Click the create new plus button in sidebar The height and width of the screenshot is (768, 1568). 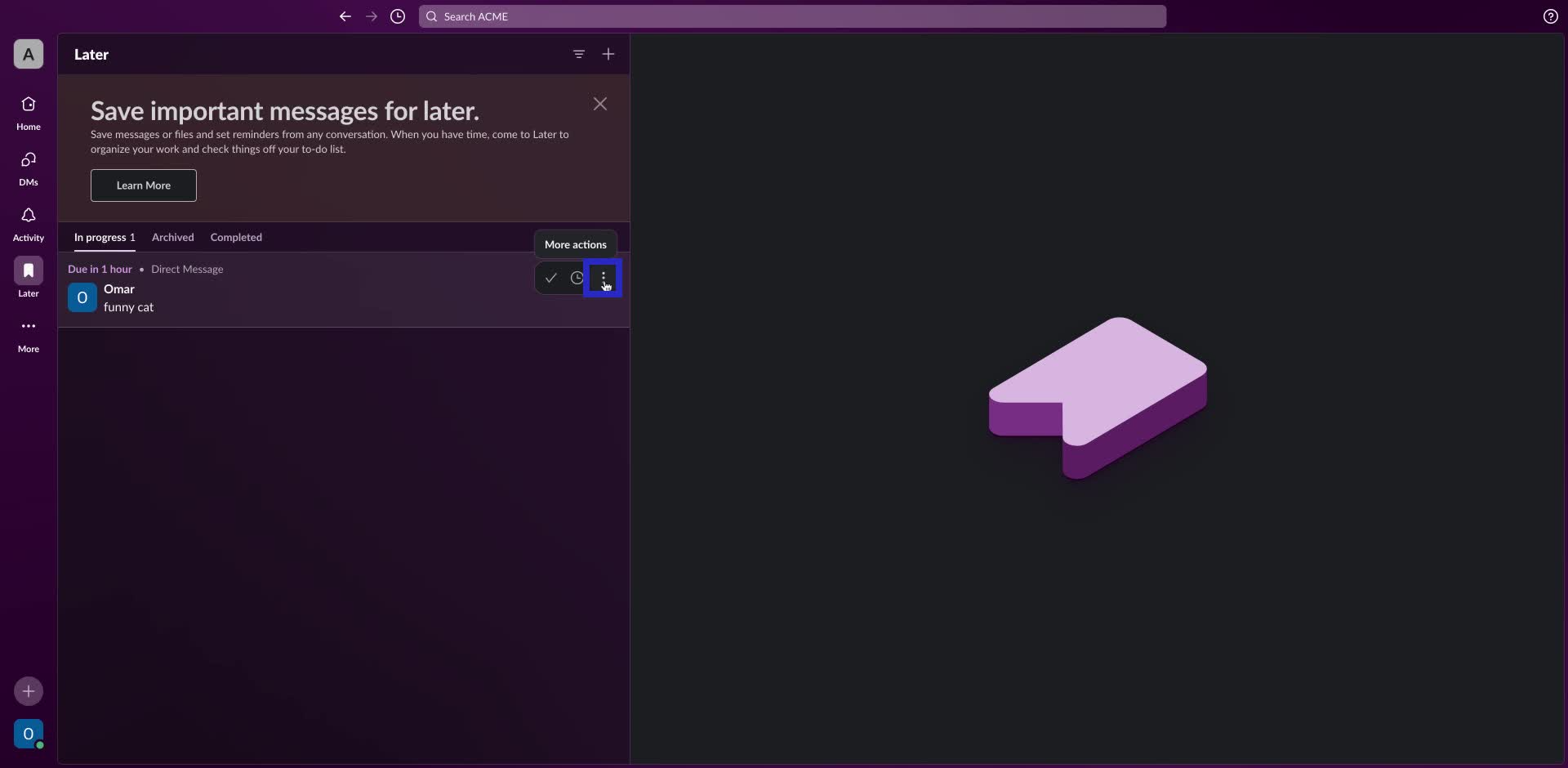29,691
